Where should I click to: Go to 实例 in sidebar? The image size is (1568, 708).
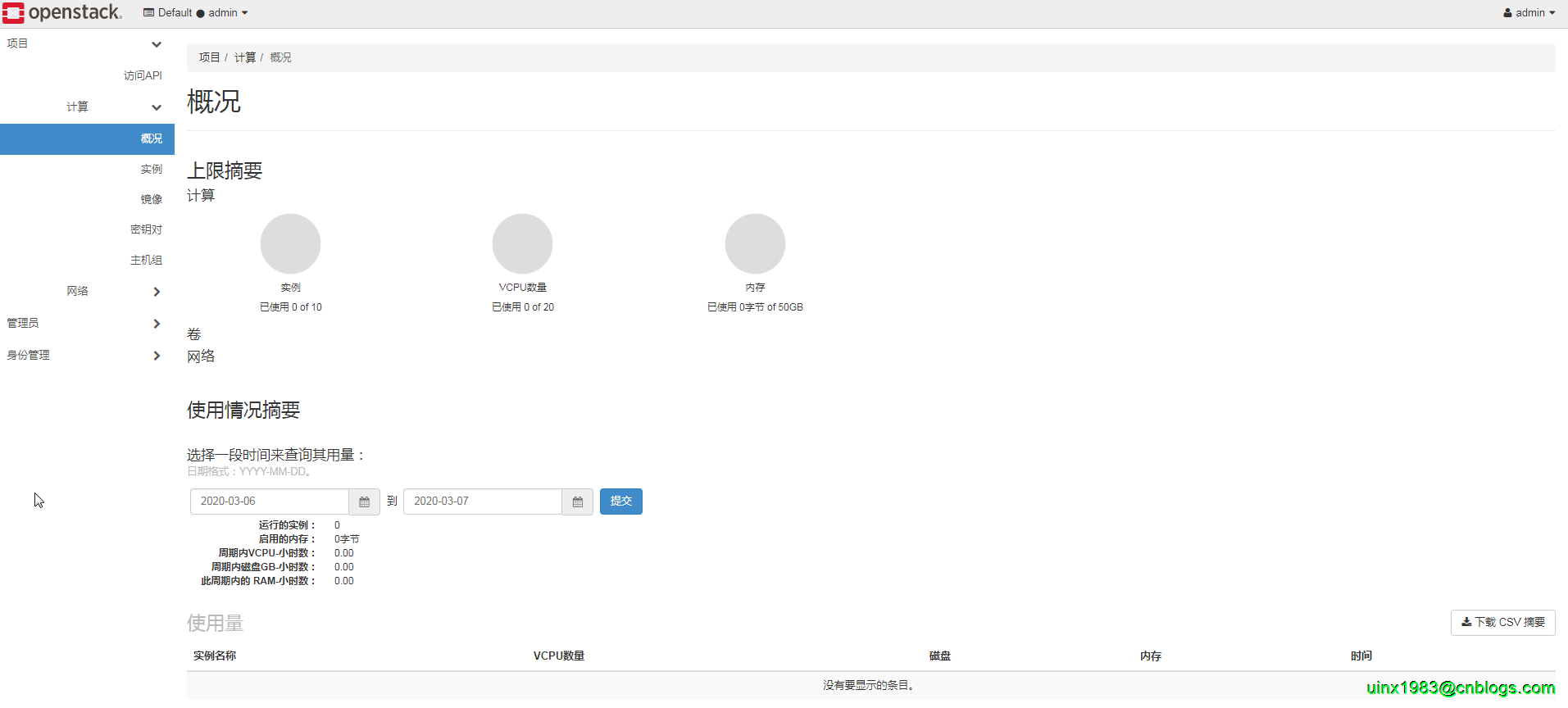(151, 170)
